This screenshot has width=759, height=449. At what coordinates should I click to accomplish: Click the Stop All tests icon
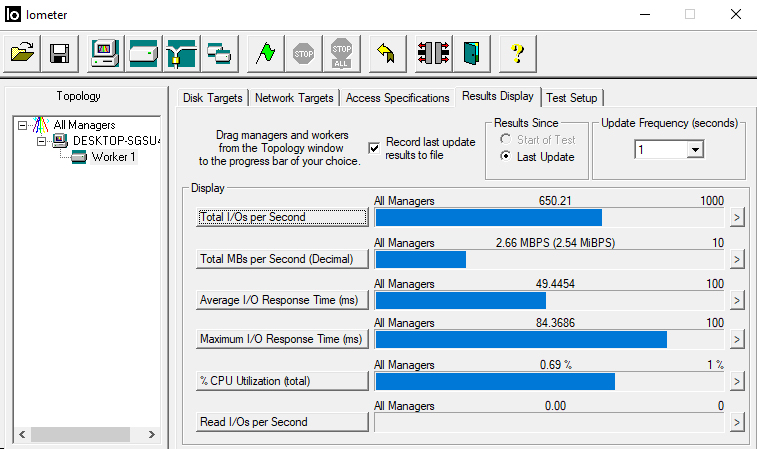pos(341,53)
